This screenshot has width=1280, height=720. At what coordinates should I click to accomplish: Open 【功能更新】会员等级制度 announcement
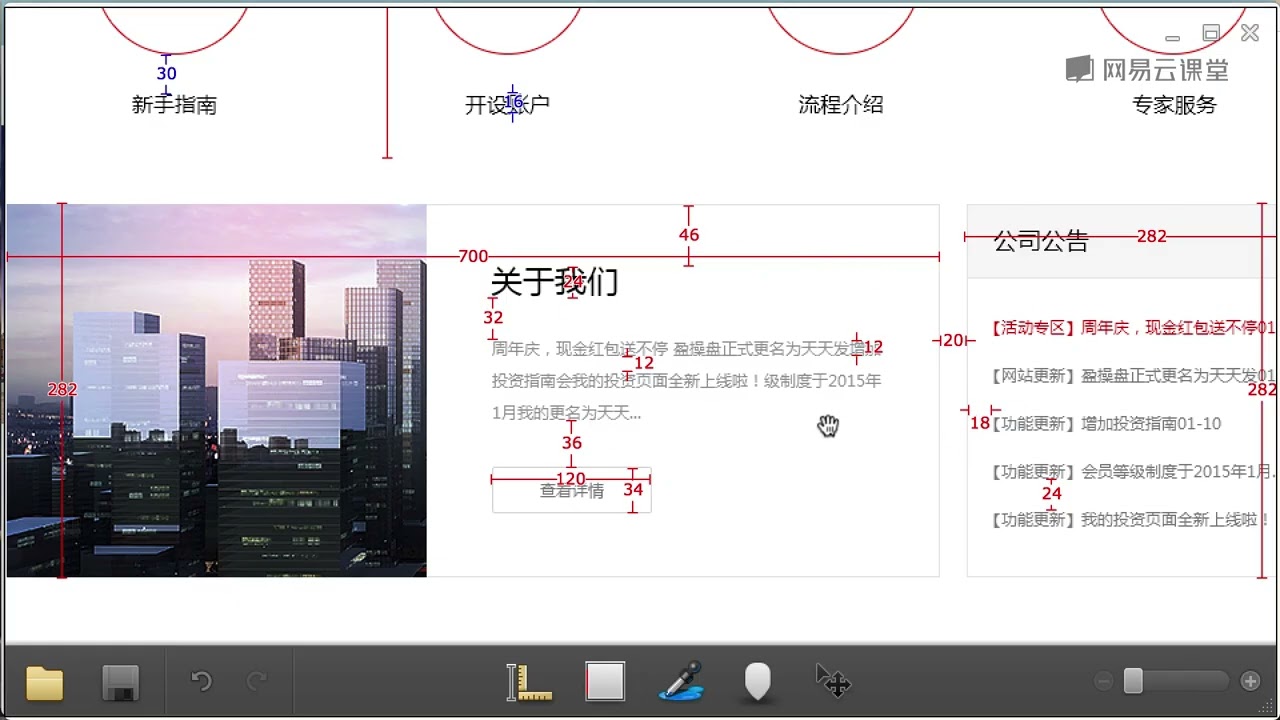[1131, 472]
